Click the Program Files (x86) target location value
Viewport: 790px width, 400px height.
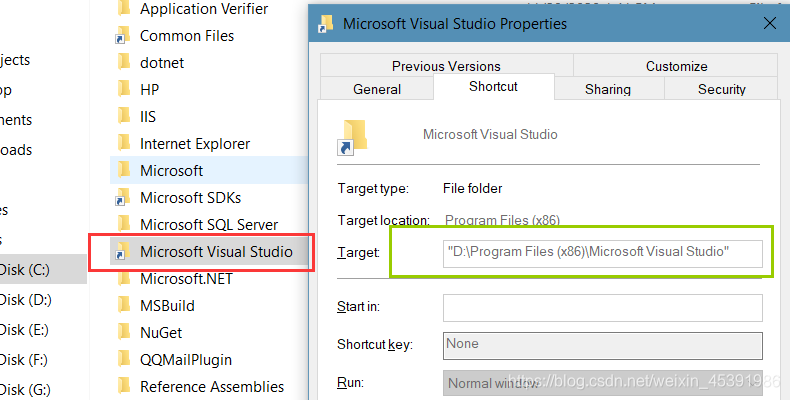click(502, 220)
